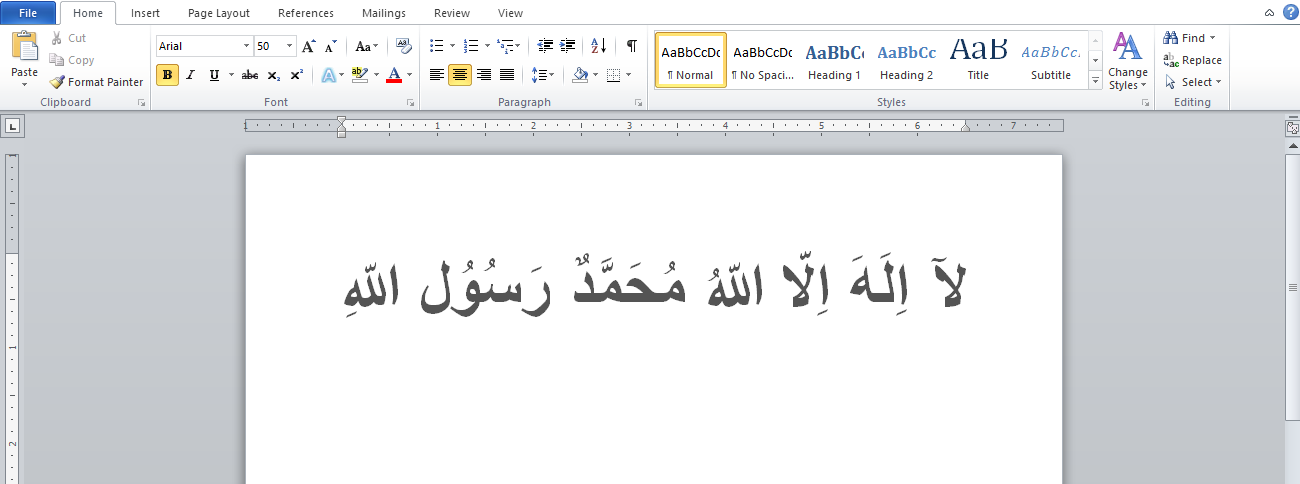The width and height of the screenshot is (1300, 484).
Task: Open the font size dropdown
Action: (291, 46)
